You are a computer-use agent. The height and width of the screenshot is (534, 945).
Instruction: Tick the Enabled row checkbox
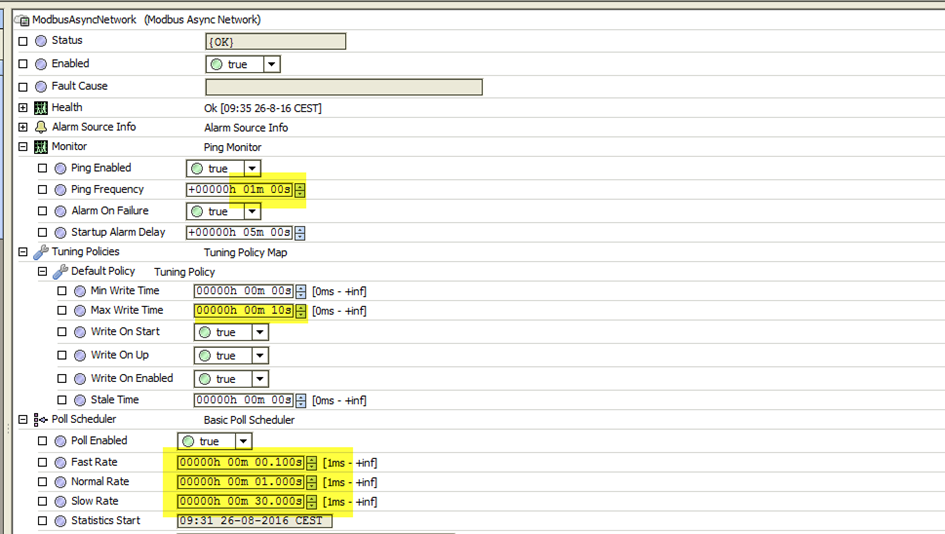pyautogui.click(x=23, y=64)
